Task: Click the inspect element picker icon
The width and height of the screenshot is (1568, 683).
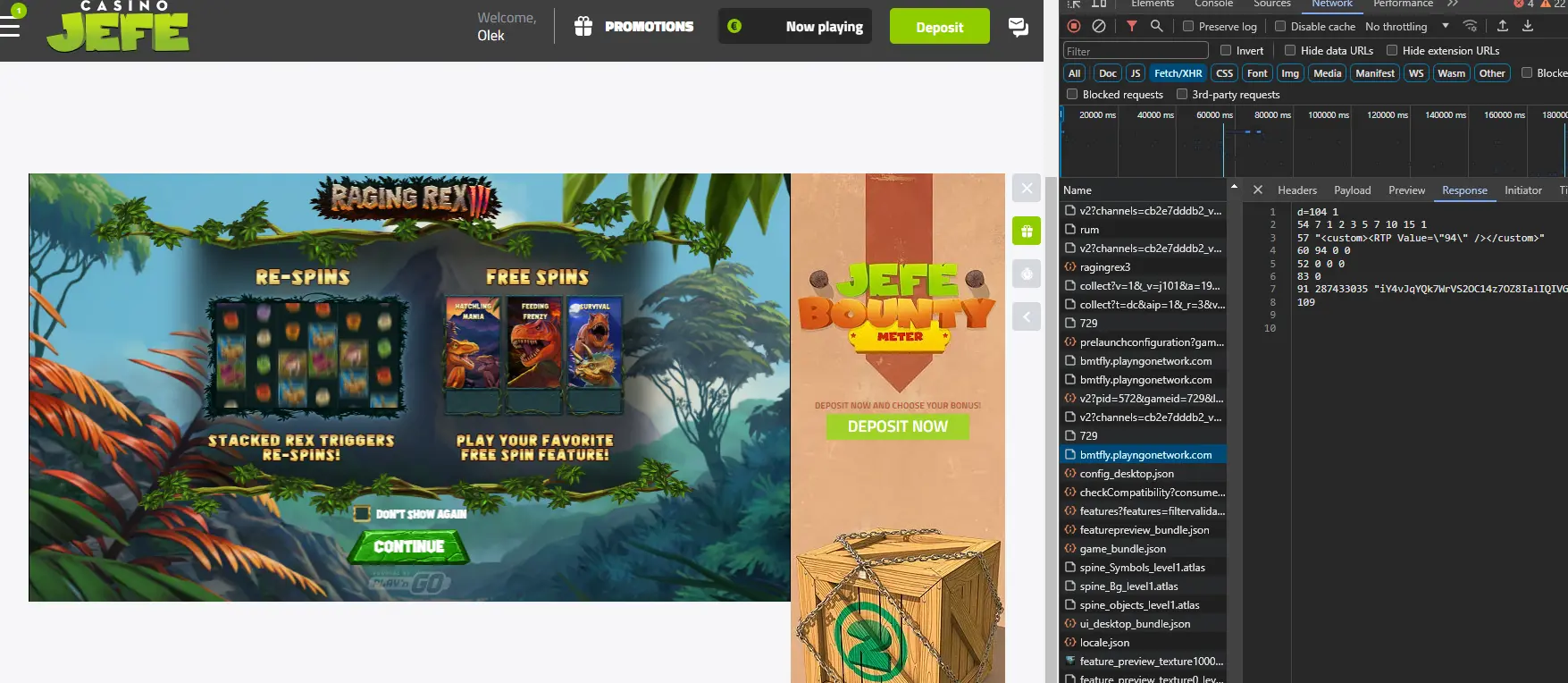Action: (x=1074, y=4)
